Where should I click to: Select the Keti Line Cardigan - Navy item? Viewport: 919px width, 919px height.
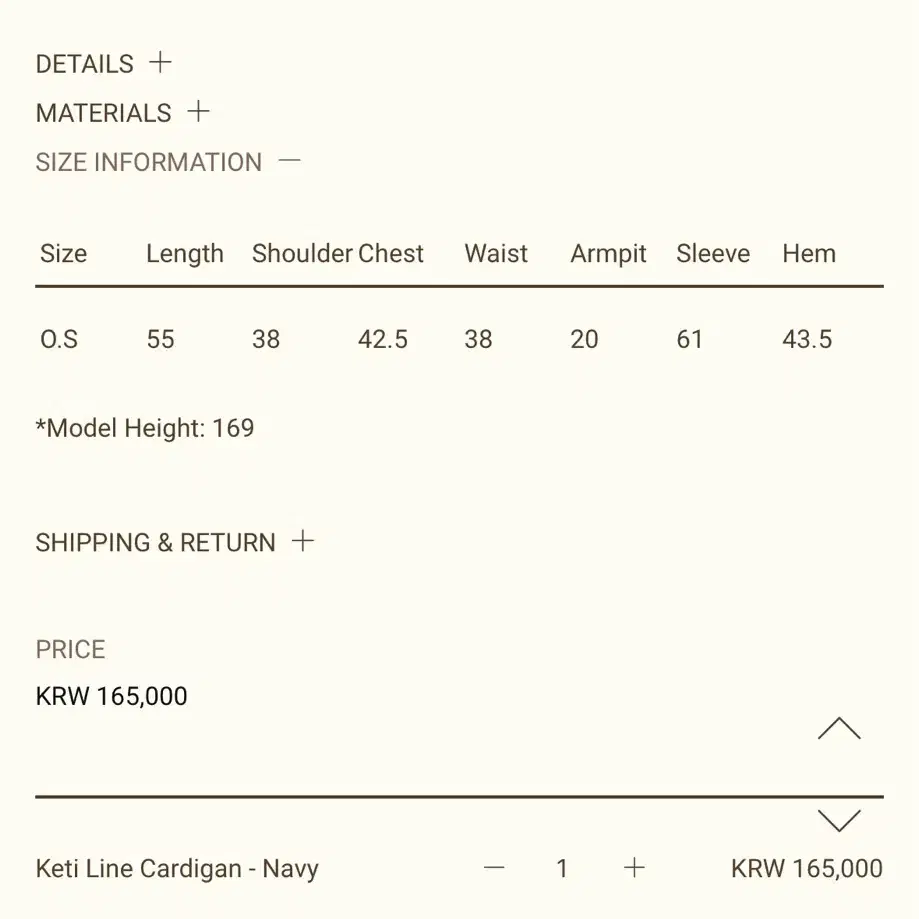pos(177,869)
